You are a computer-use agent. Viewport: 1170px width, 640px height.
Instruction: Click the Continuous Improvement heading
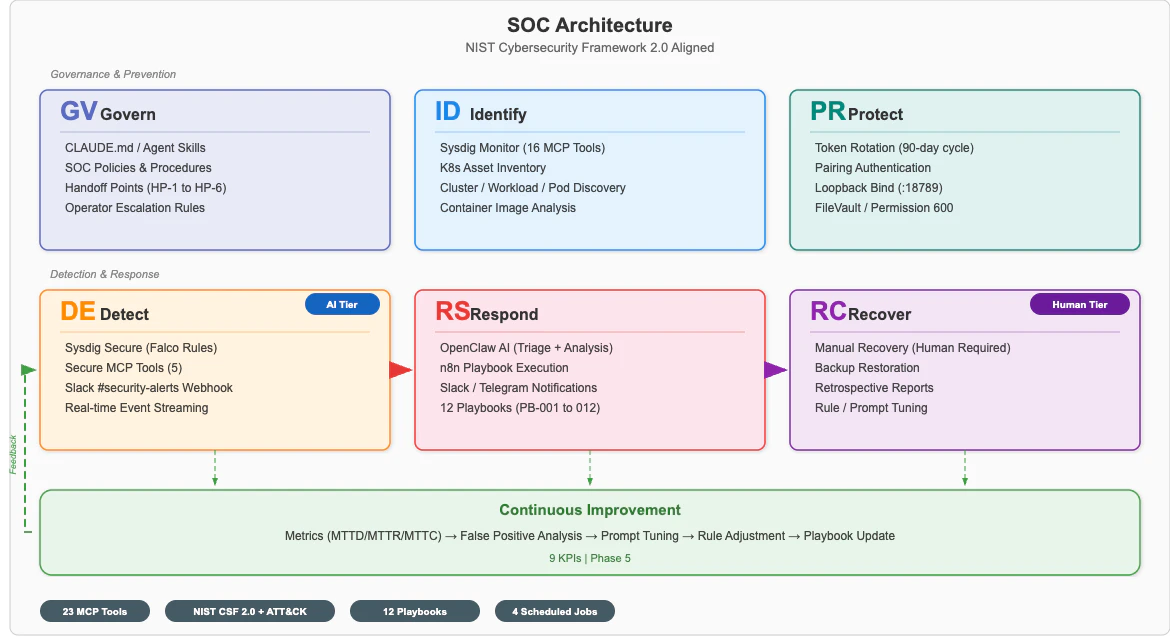pos(589,510)
